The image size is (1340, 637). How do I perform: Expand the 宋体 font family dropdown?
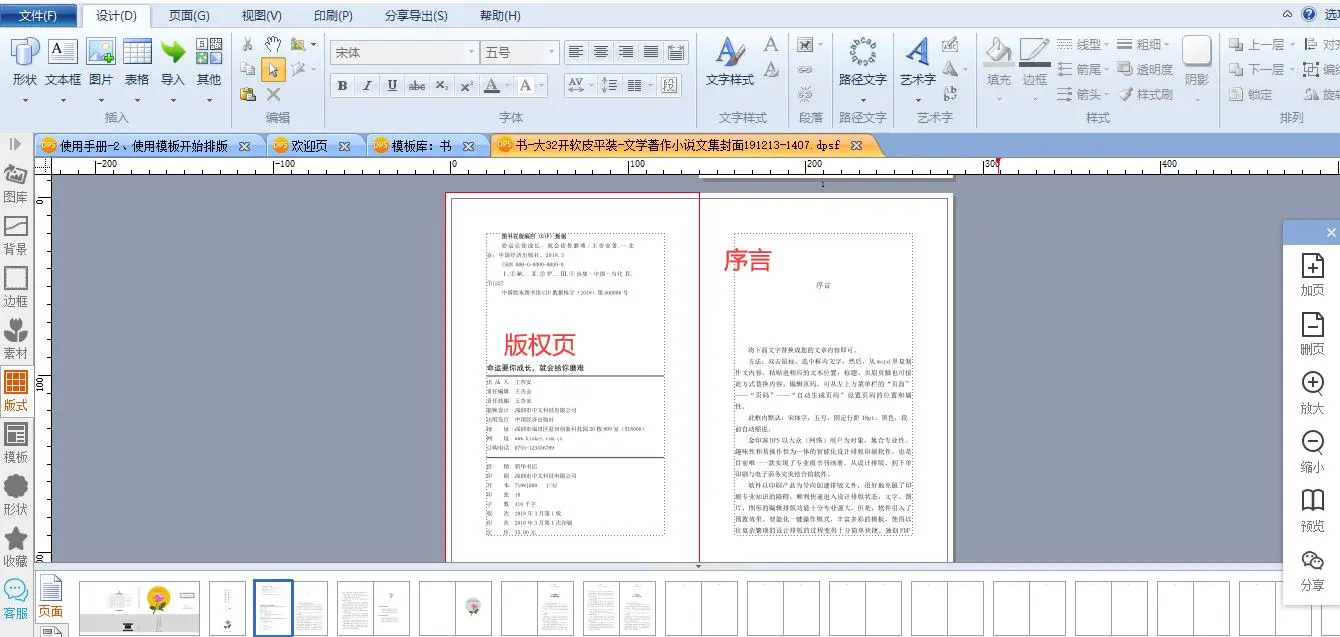coord(472,52)
